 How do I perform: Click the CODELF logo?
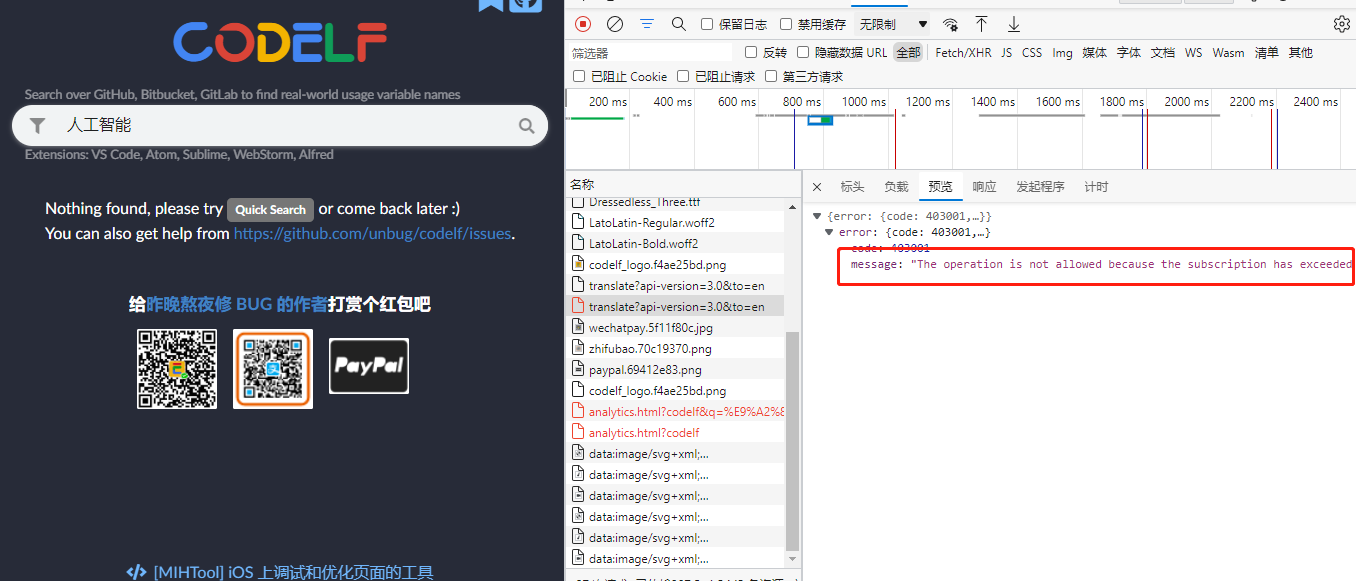point(280,42)
